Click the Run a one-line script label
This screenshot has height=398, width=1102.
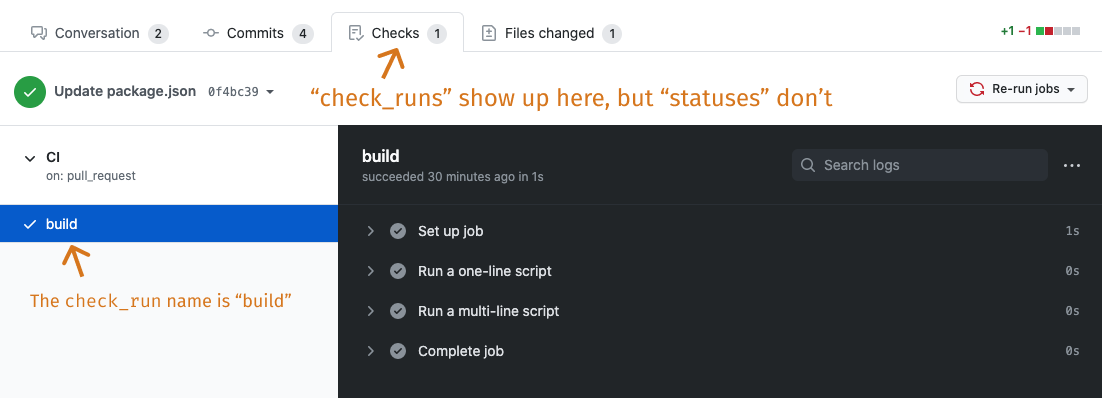pyautogui.click(x=485, y=271)
